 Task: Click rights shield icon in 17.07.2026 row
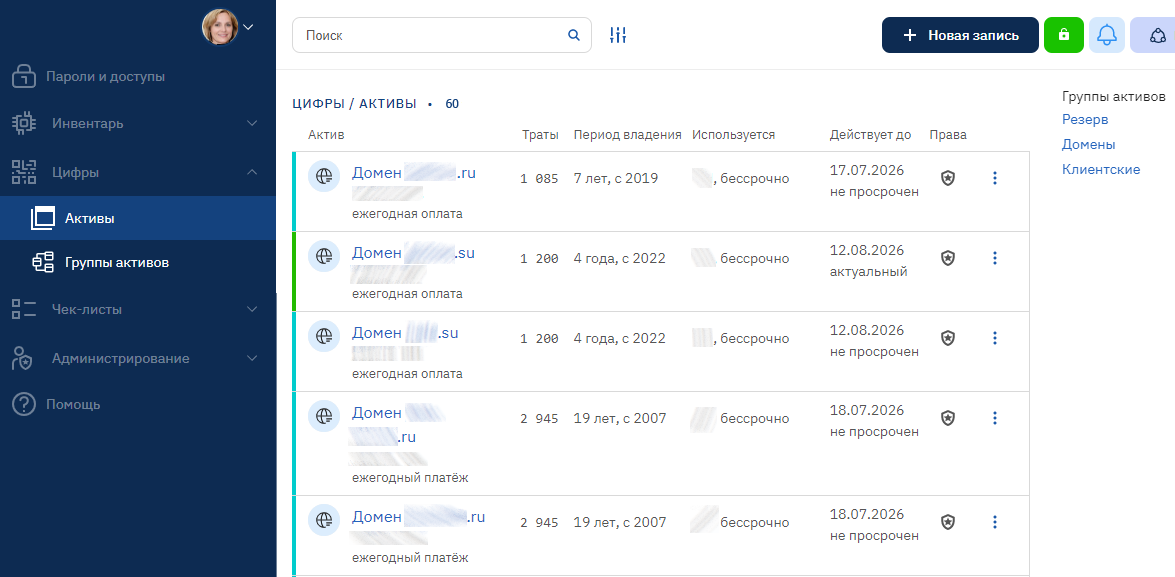coord(948,178)
